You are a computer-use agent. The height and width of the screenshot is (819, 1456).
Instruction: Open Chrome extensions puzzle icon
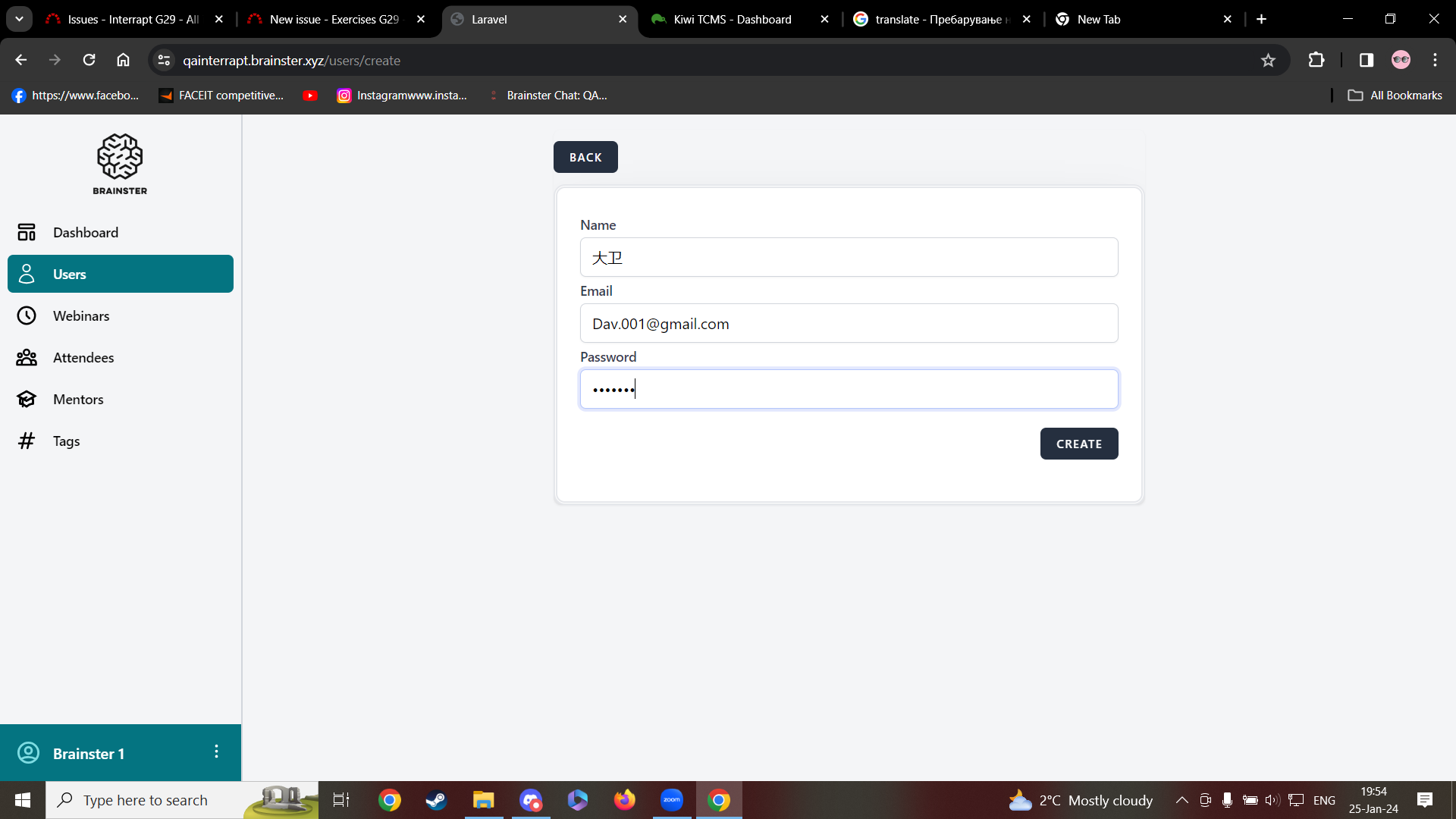(1316, 61)
